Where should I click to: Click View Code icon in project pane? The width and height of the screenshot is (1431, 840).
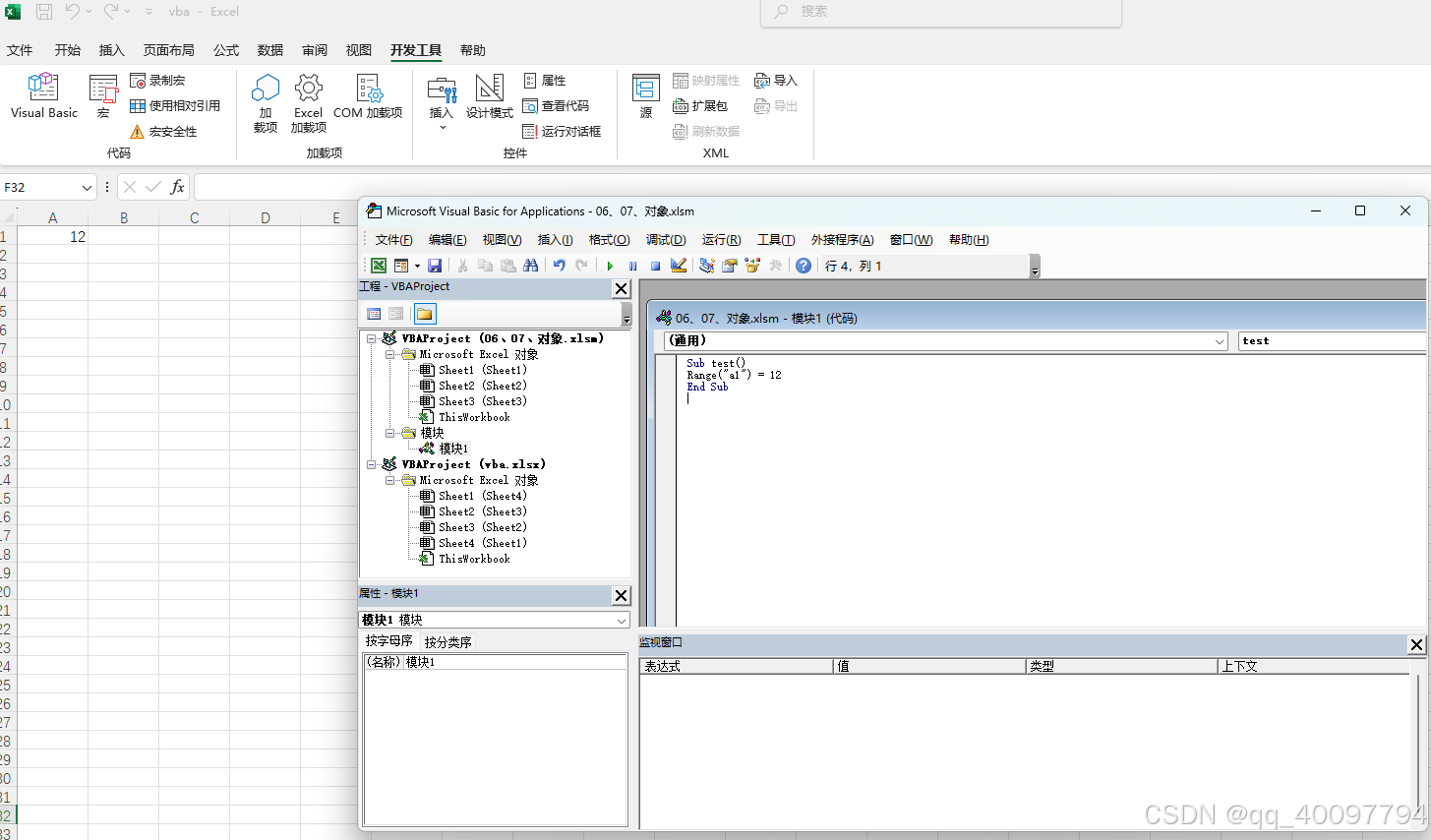click(x=374, y=314)
